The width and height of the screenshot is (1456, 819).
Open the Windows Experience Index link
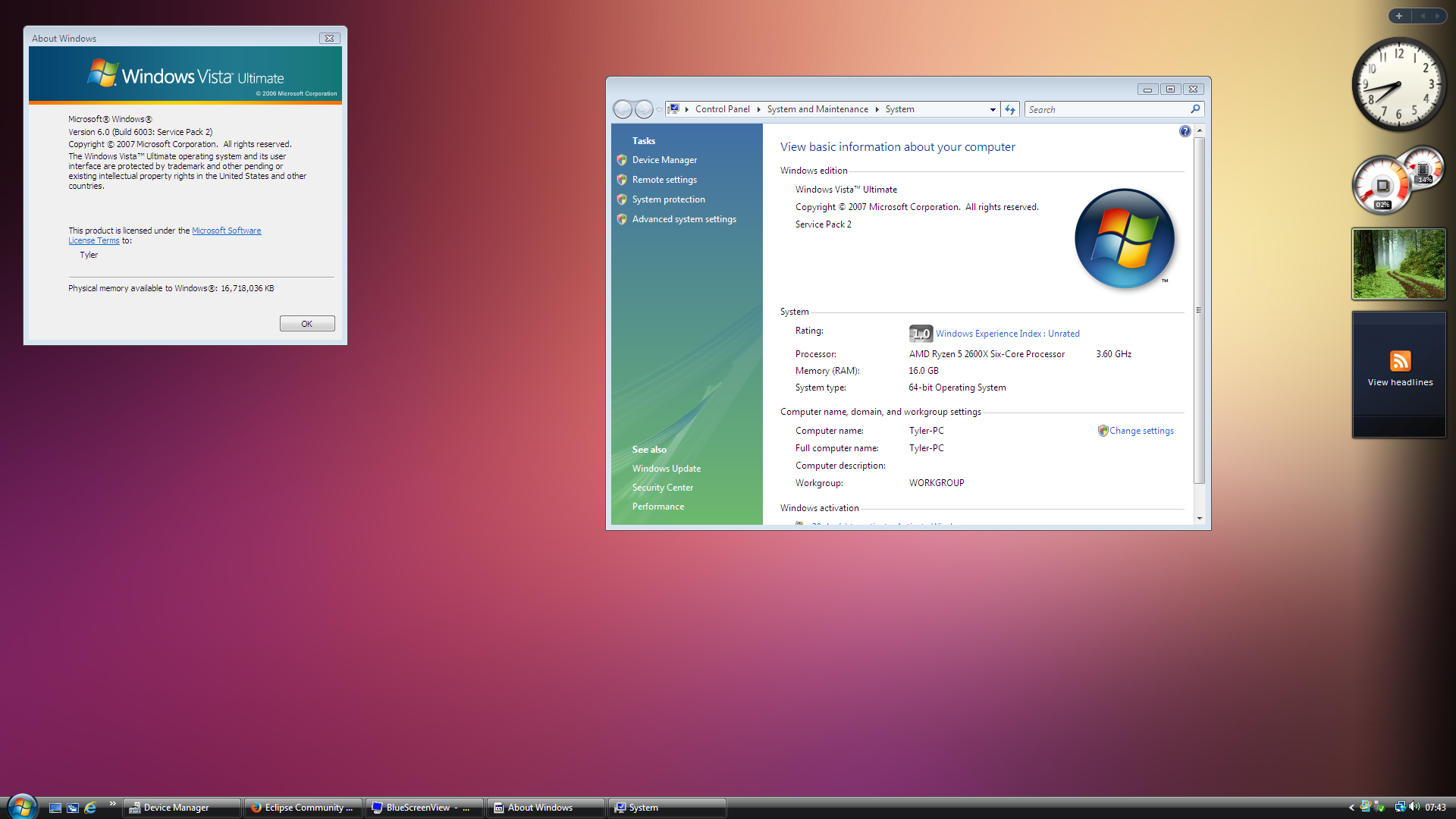point(1007,334)
